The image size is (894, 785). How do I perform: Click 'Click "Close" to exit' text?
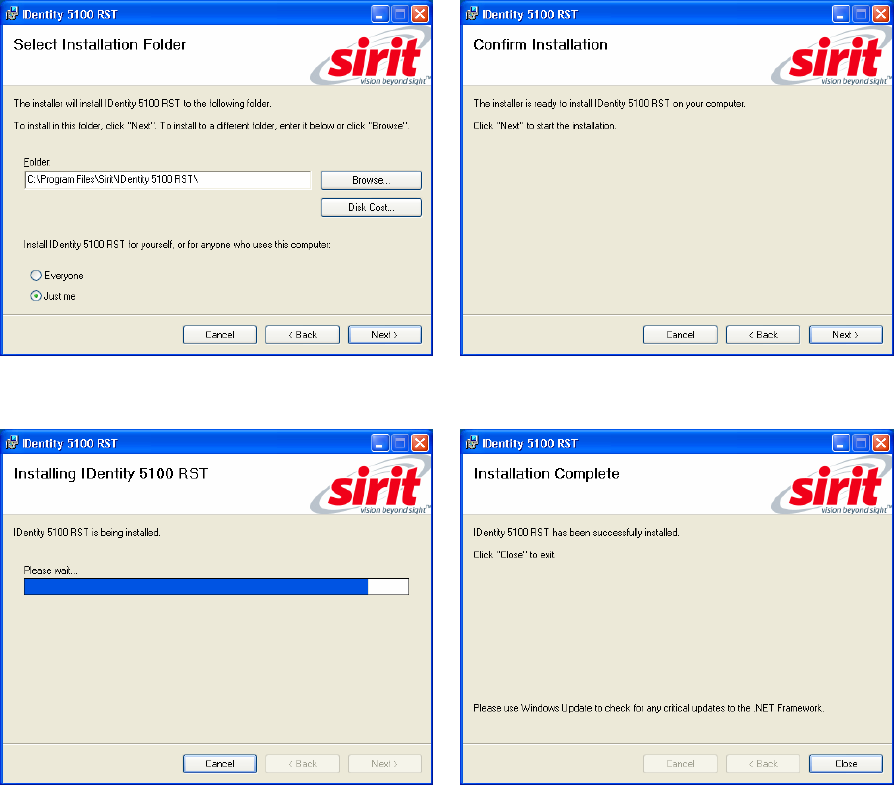pos(514,555)
